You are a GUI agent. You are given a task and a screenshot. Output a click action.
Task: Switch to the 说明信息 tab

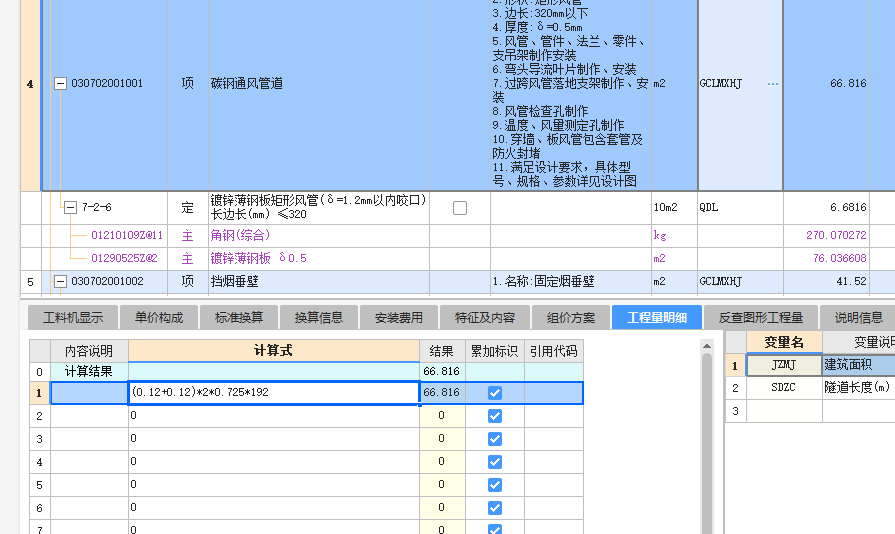(858, 317)
